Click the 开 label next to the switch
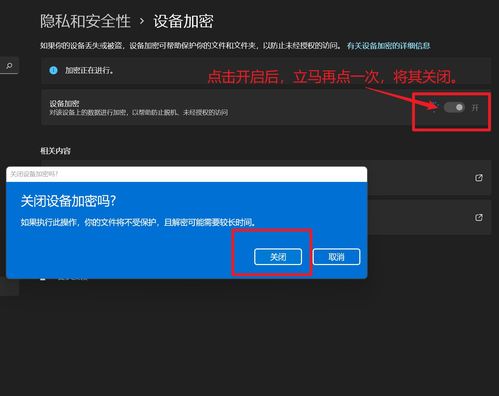 [x=475, y=108]
